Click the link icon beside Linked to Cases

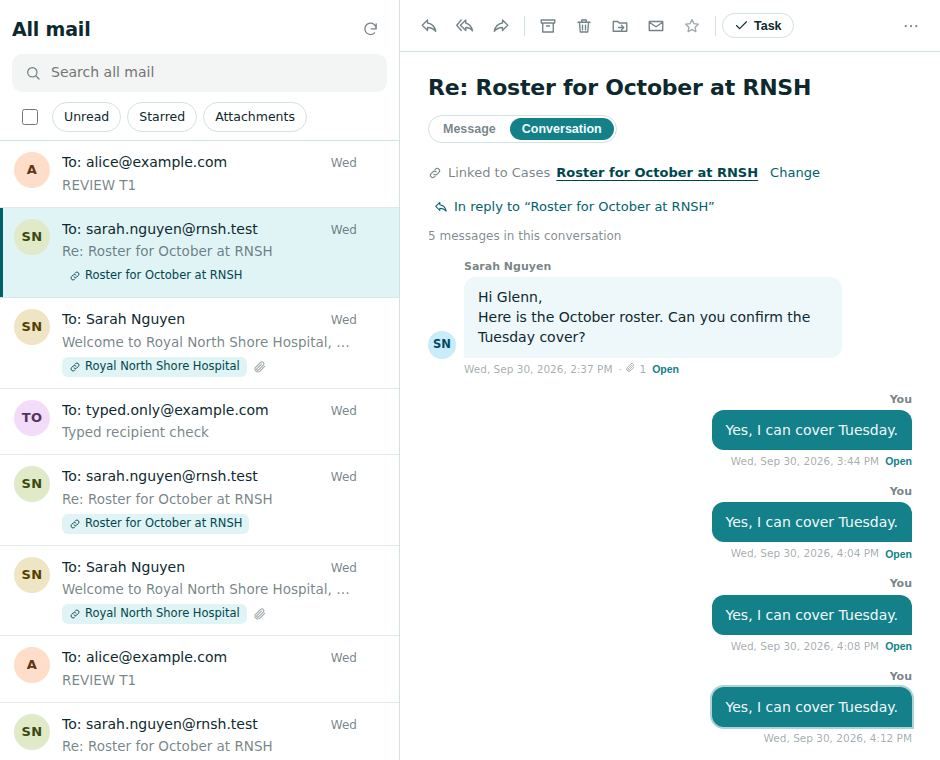435,173
